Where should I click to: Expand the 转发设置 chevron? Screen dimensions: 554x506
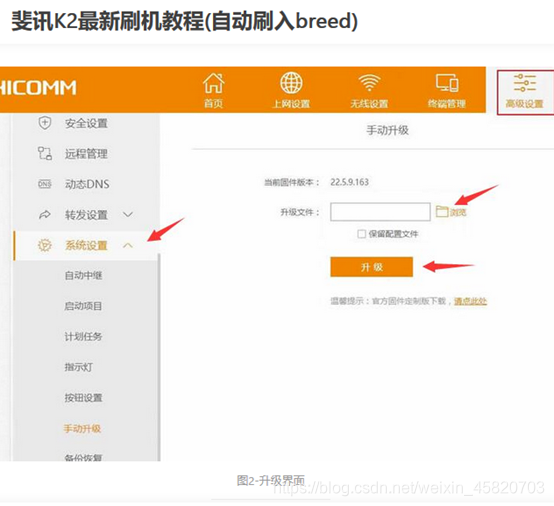tap(128, 214)
